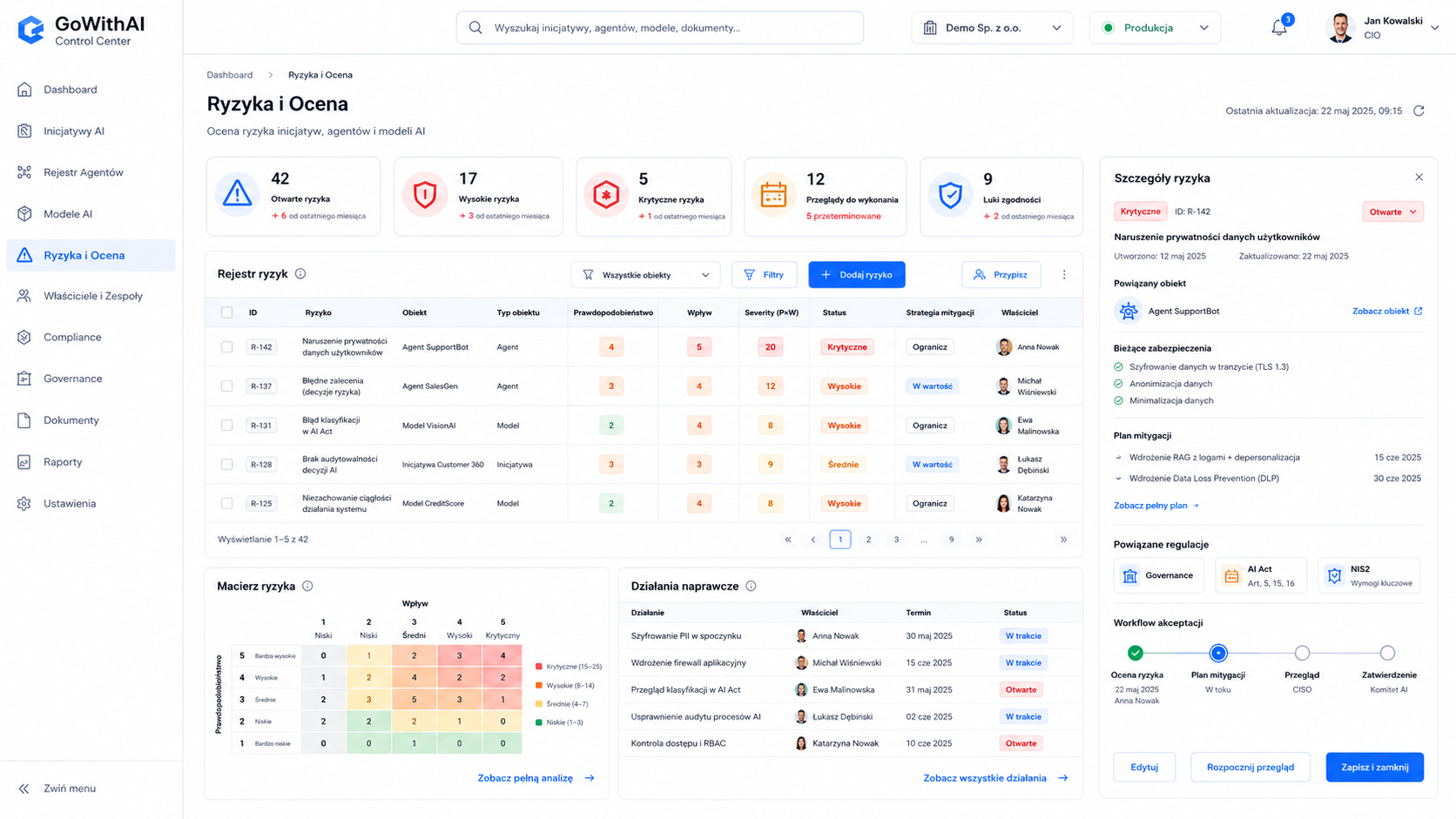This screenshot has height=819, width=1456.
Task: Check the box for risk R-142
Action: (226, 347)
